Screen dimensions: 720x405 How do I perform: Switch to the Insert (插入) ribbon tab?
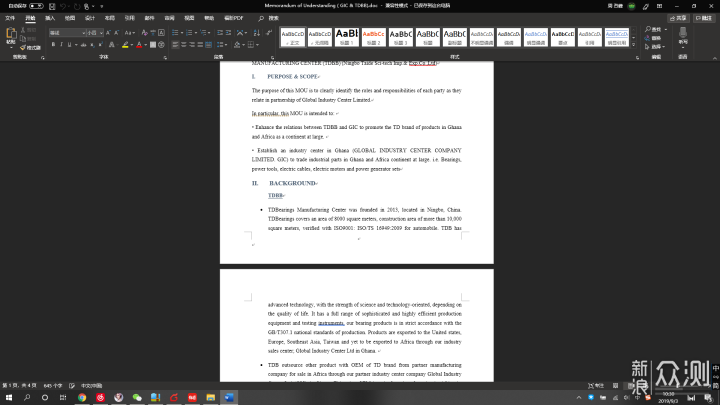(x=50, y=18)
